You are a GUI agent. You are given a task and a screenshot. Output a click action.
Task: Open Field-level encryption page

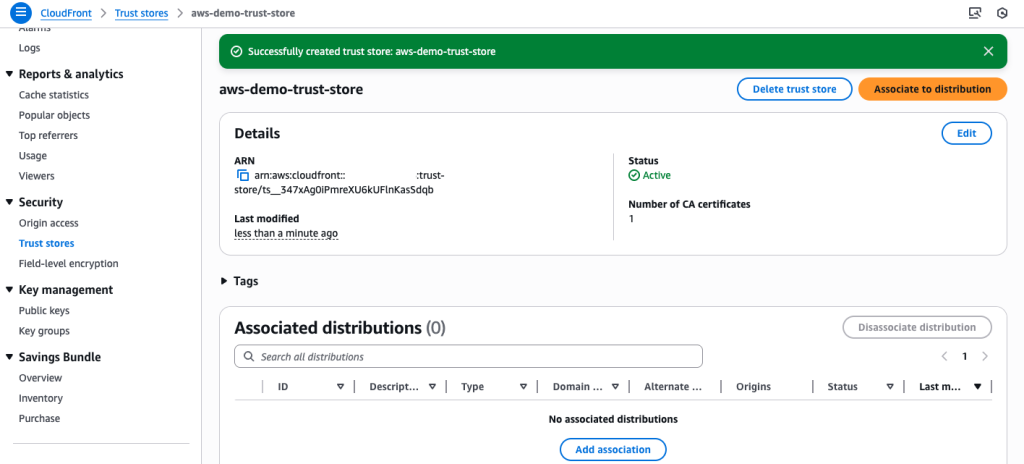[69, 263]
